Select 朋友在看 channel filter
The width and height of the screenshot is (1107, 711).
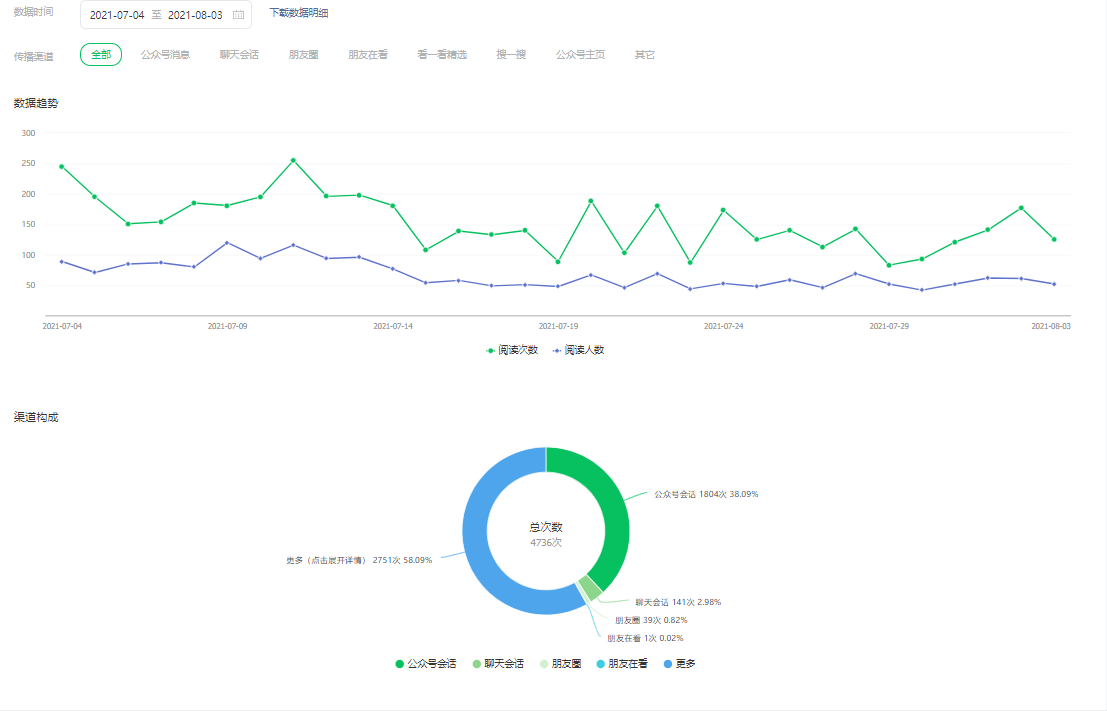point(368,55)
